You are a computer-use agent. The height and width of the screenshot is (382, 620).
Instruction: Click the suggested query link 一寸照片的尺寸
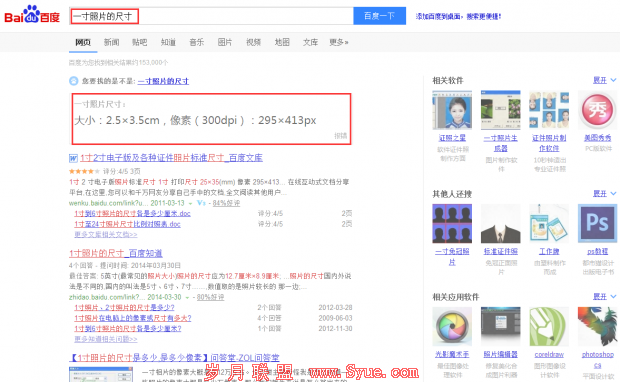[163, 81]
